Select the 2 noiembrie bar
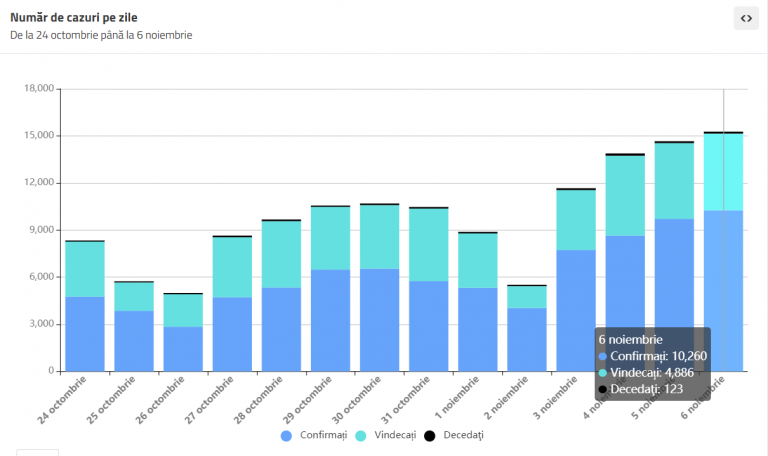The width and height of the screenshot is (768, 456). coord(527,328)
